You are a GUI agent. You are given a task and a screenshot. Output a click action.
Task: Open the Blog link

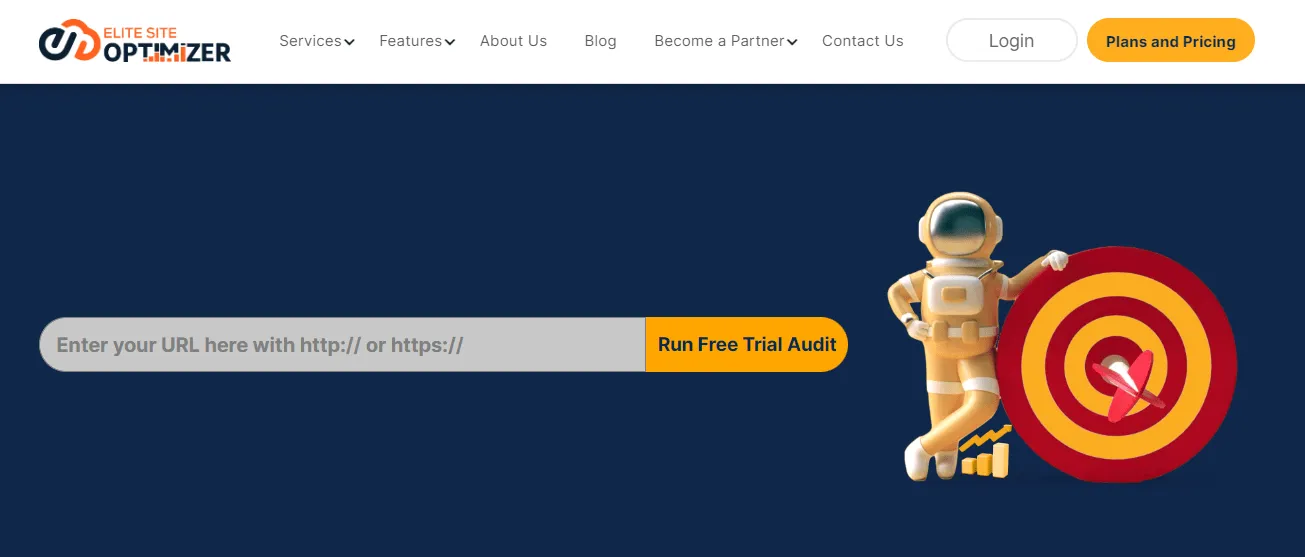coord(600,41)
